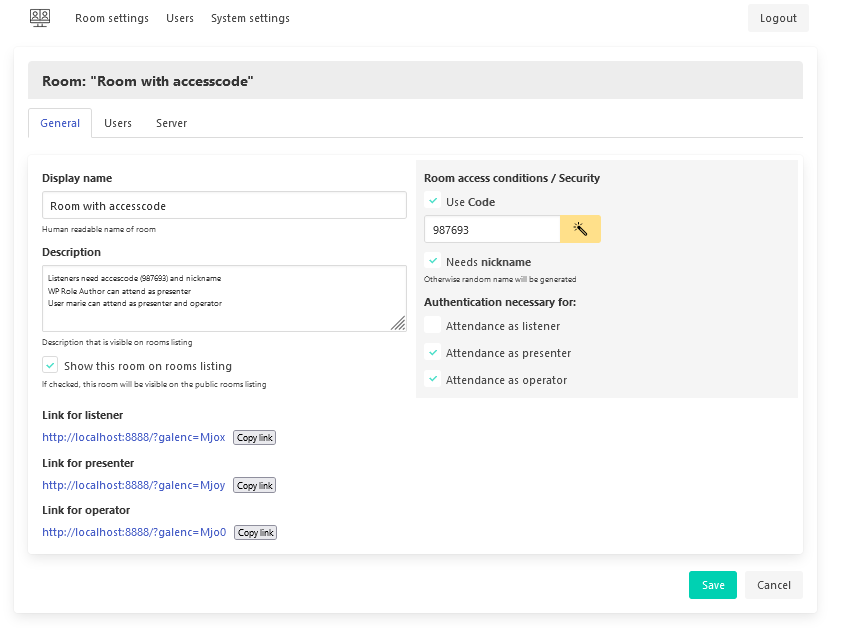Open Users in top navigation

pyautogui.click(x=179, y=18)
